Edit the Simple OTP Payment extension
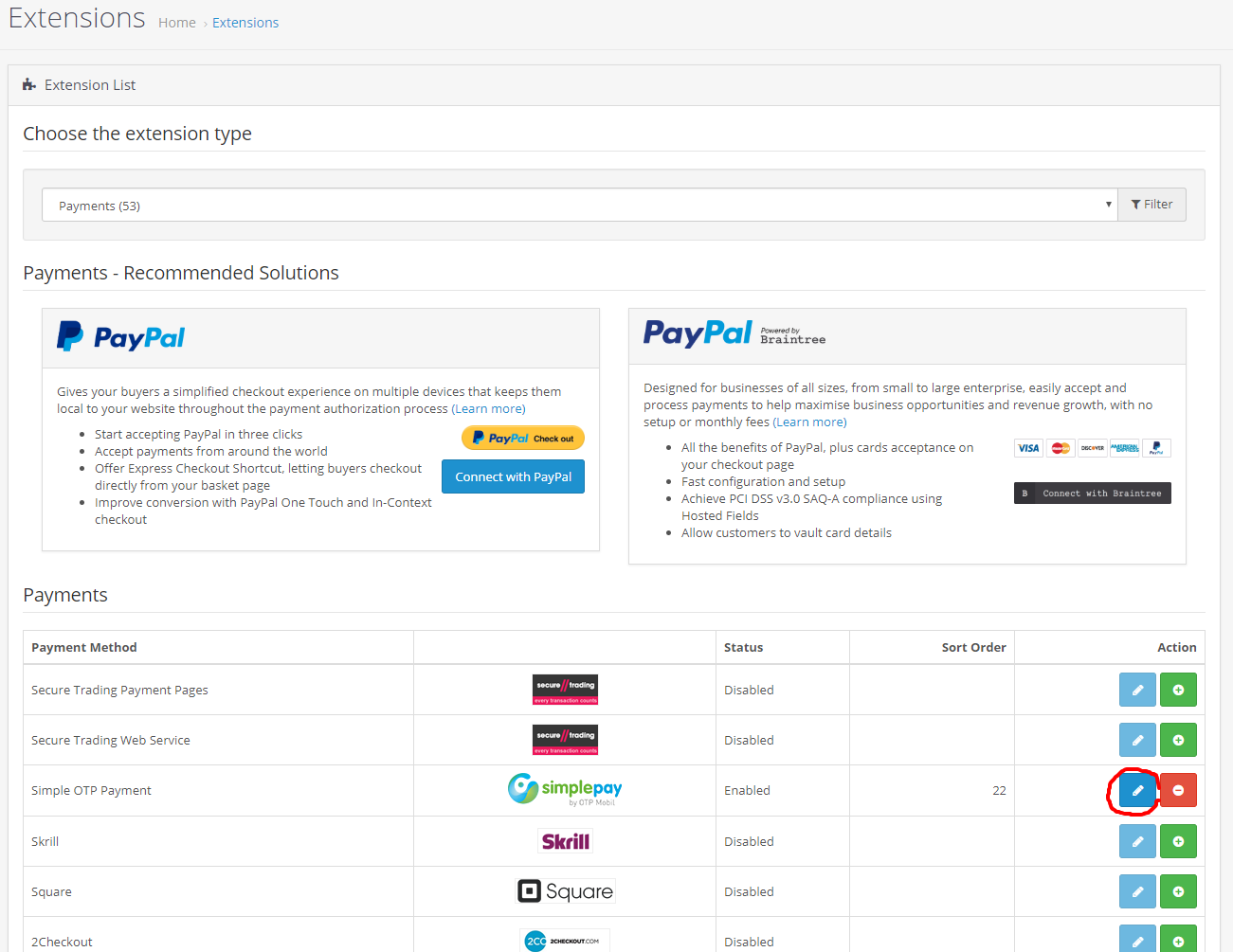 (1137, 790)
